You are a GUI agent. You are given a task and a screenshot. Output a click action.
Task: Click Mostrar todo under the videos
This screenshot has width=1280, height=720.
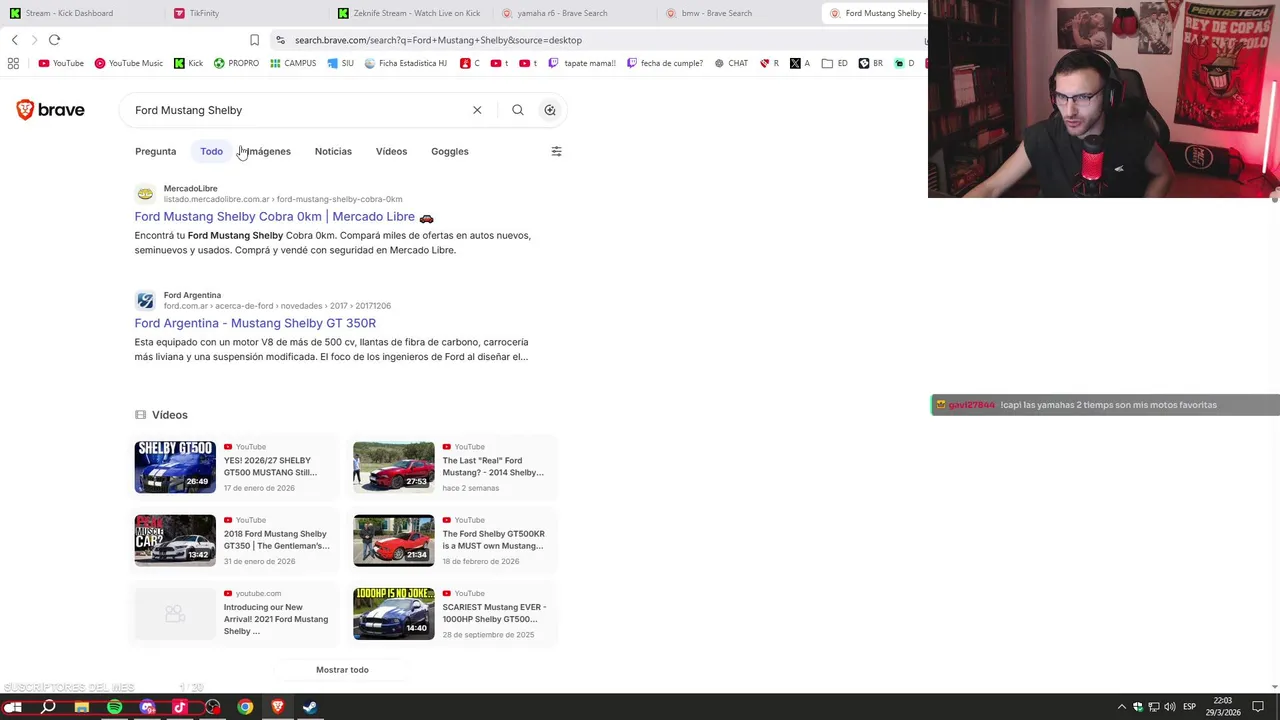[x=342, y=670]
